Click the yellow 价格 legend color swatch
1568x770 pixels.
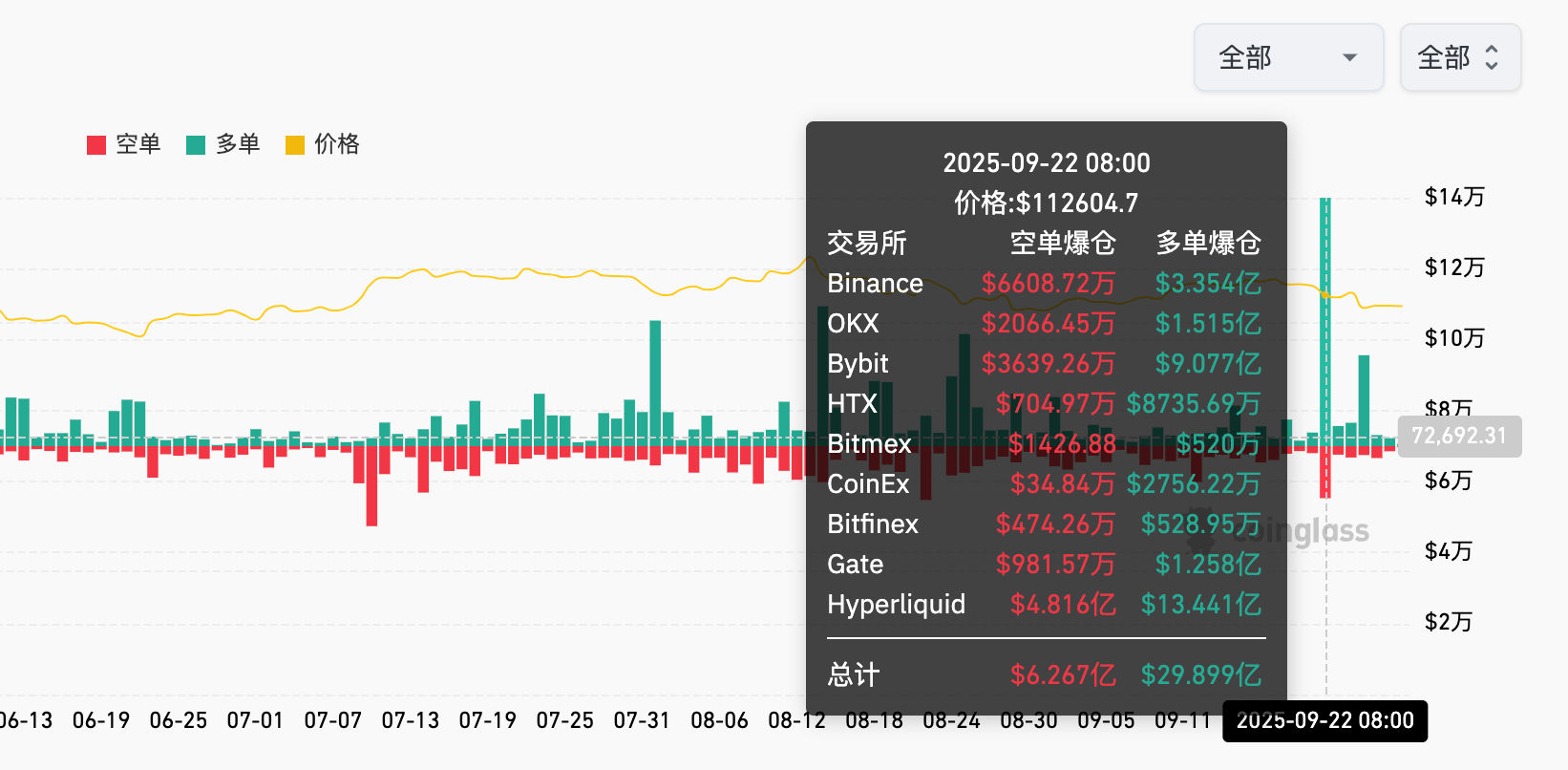point(295,145)
